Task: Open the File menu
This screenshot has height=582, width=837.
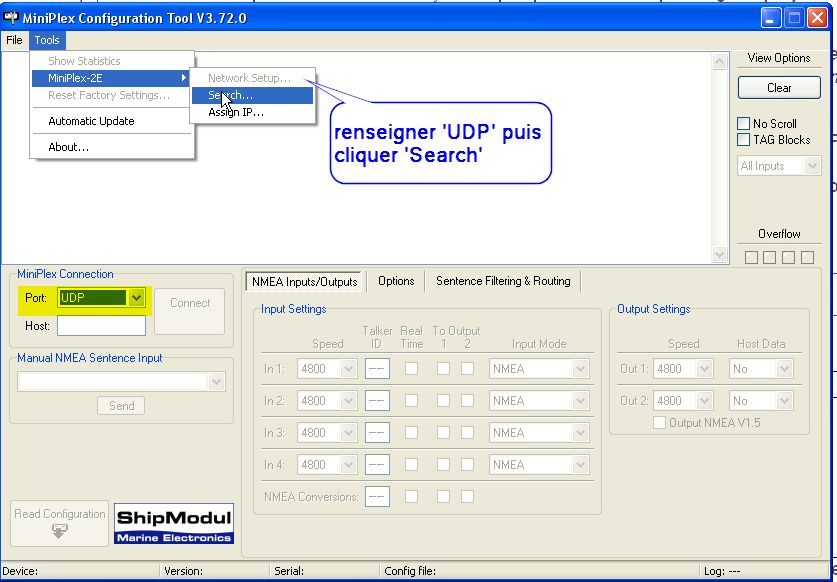Action: 14,40
